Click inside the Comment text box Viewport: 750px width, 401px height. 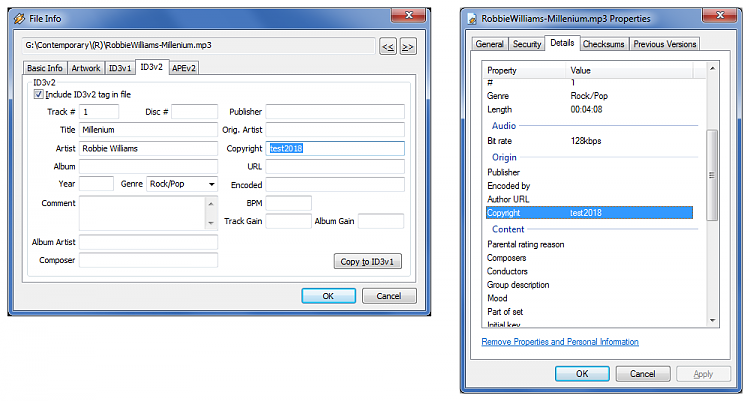pos(143,213)
